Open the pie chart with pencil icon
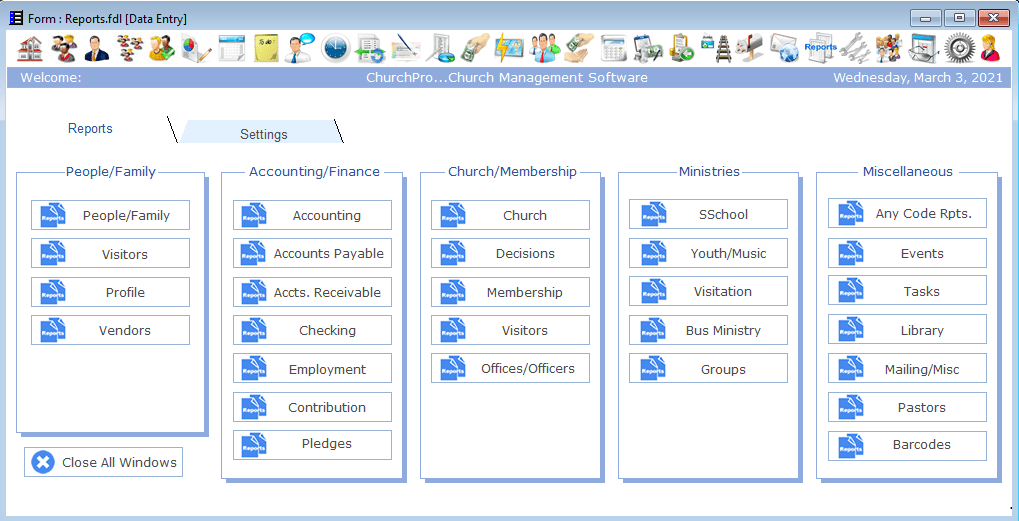This screenshot has height=521, width=1019. point(196,48)
